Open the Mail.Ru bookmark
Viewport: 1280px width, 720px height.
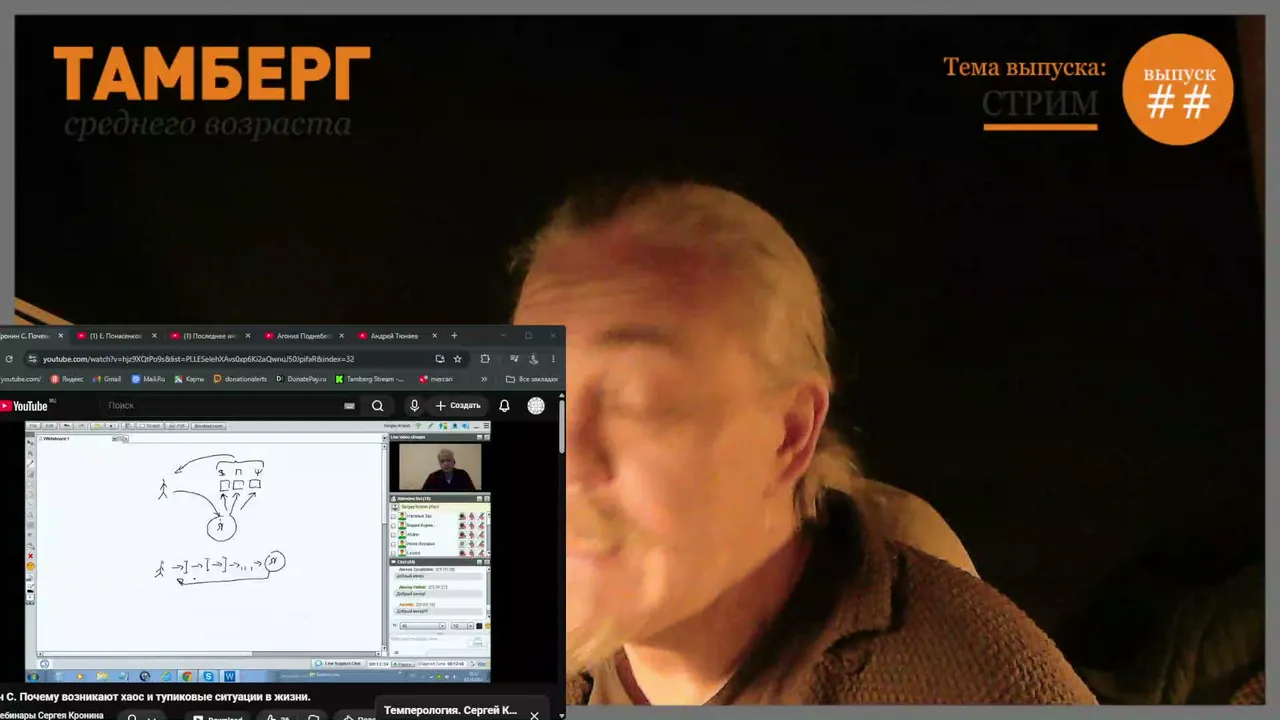(148, 379)
